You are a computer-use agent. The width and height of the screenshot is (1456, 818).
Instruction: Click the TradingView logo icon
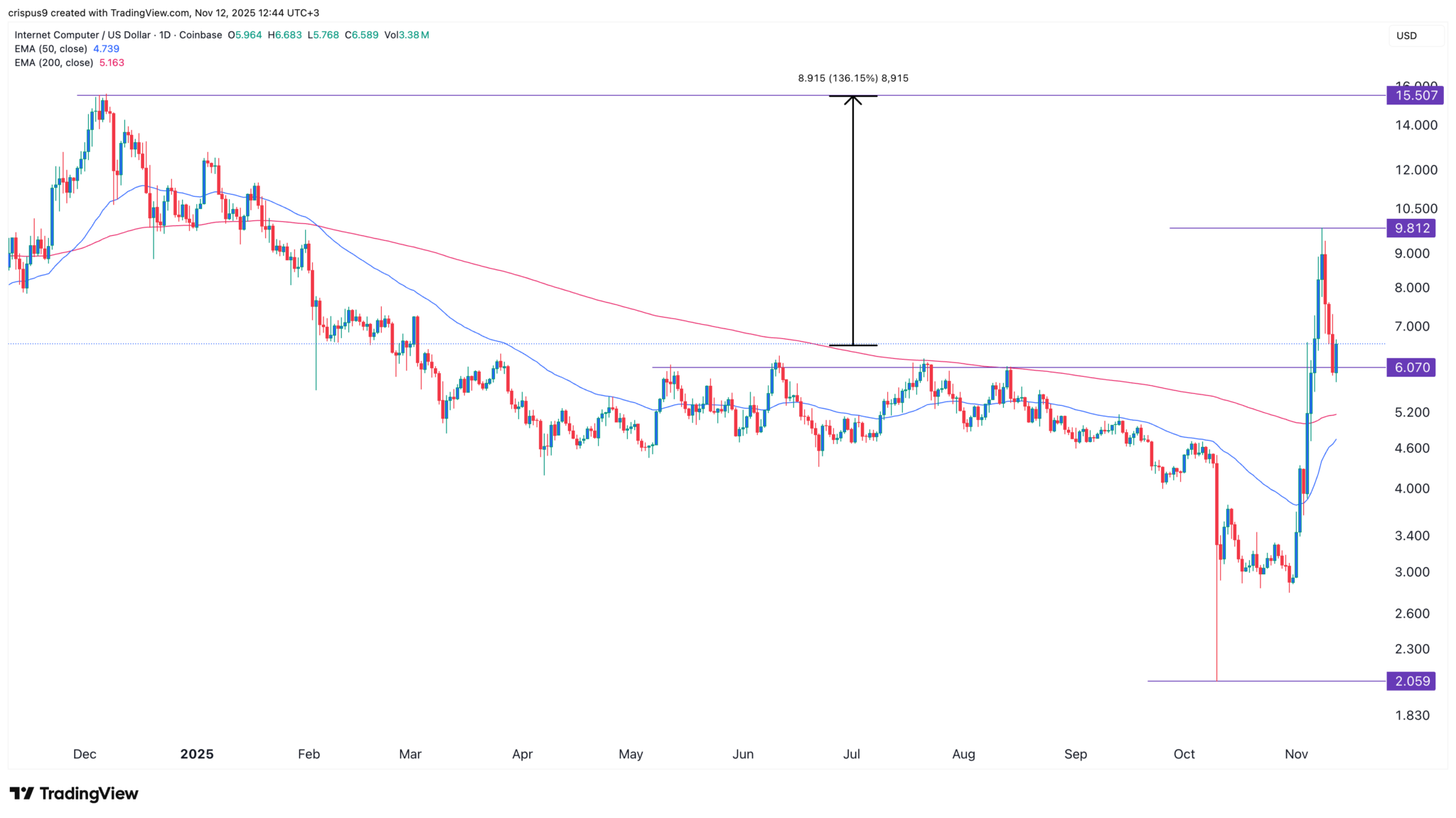coord(21,793)
